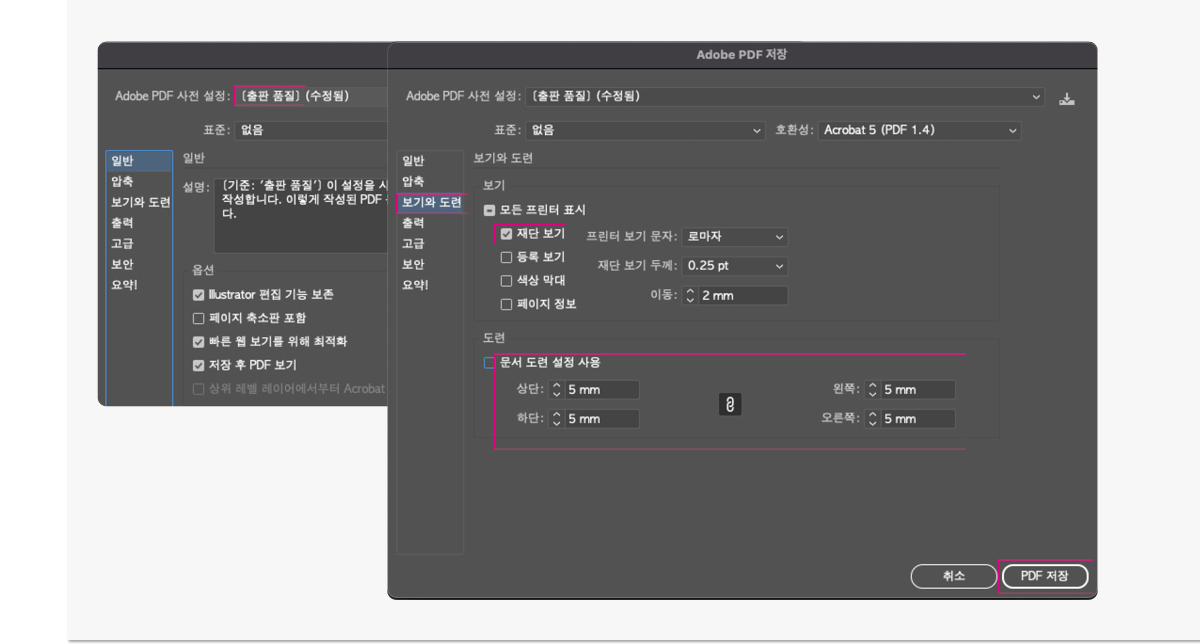
Task: Enable the 등록 보기 checkbox
Action: (506, 257)
